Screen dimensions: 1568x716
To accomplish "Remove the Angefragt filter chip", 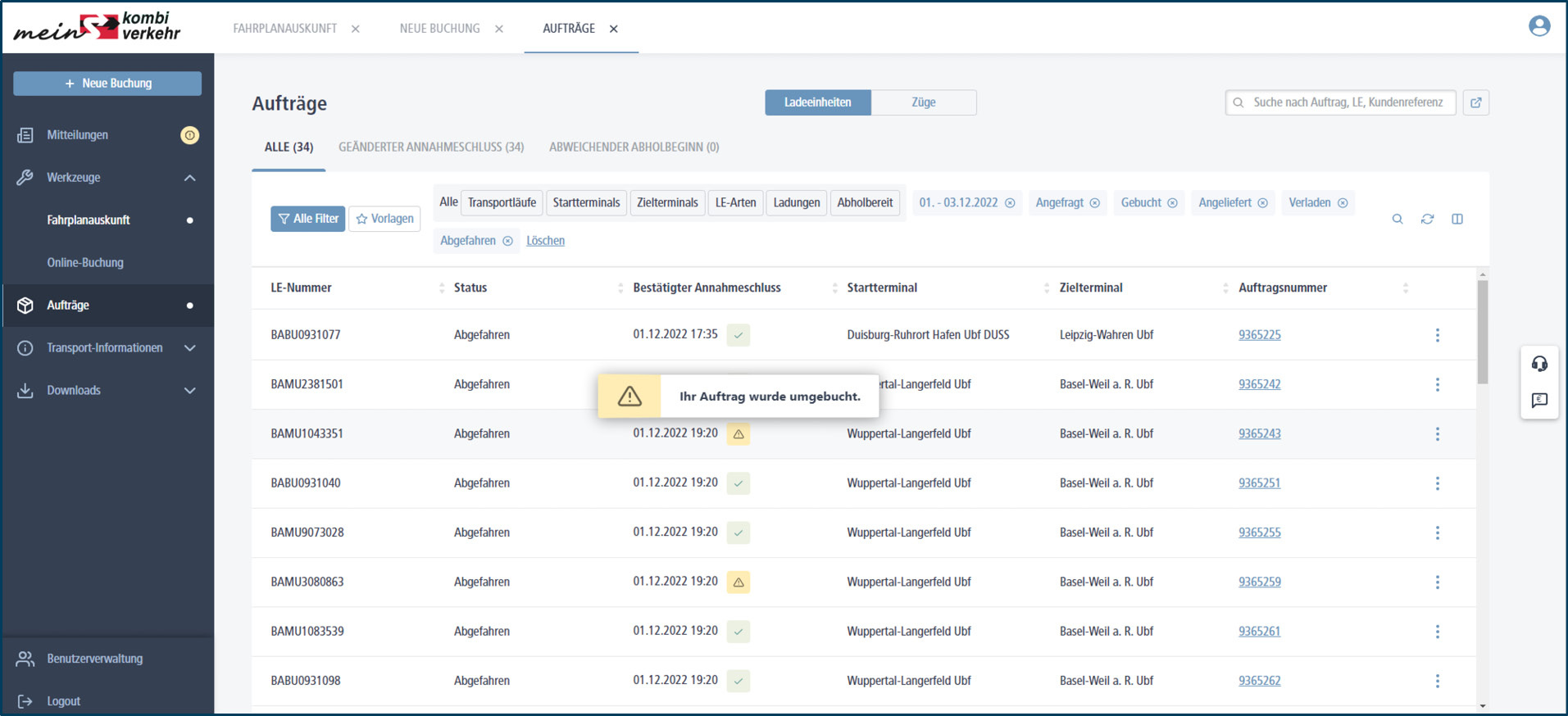I will click(x=1094, y=203).
